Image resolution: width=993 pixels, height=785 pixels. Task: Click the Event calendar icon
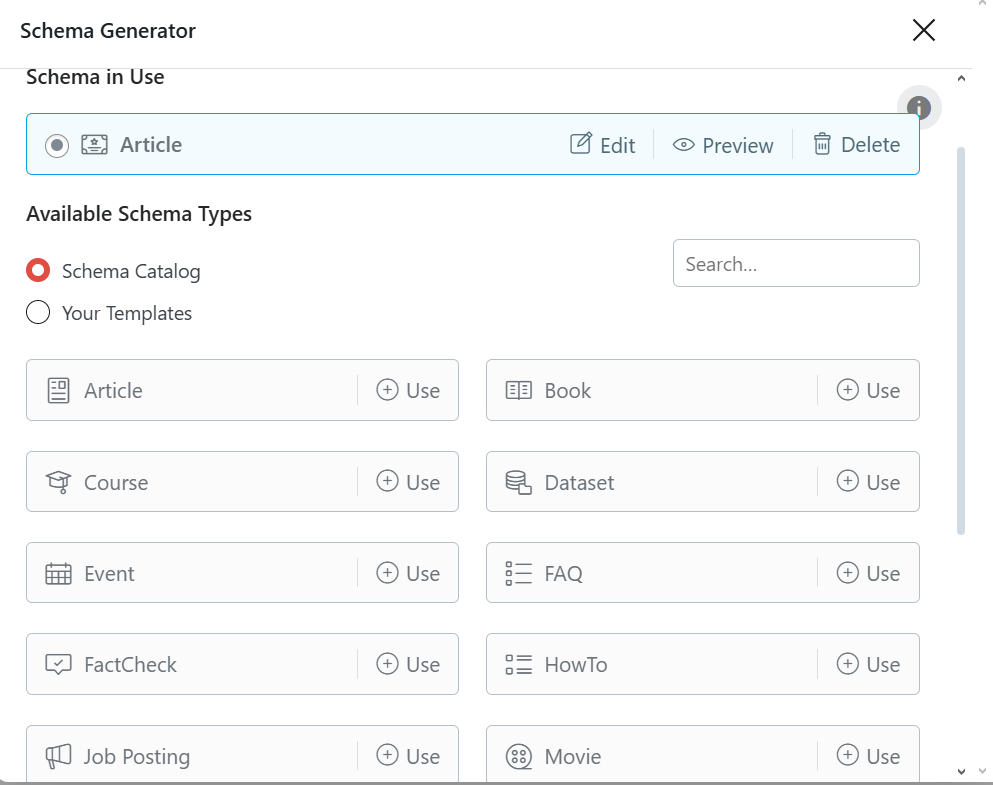[x=58, y=574]
